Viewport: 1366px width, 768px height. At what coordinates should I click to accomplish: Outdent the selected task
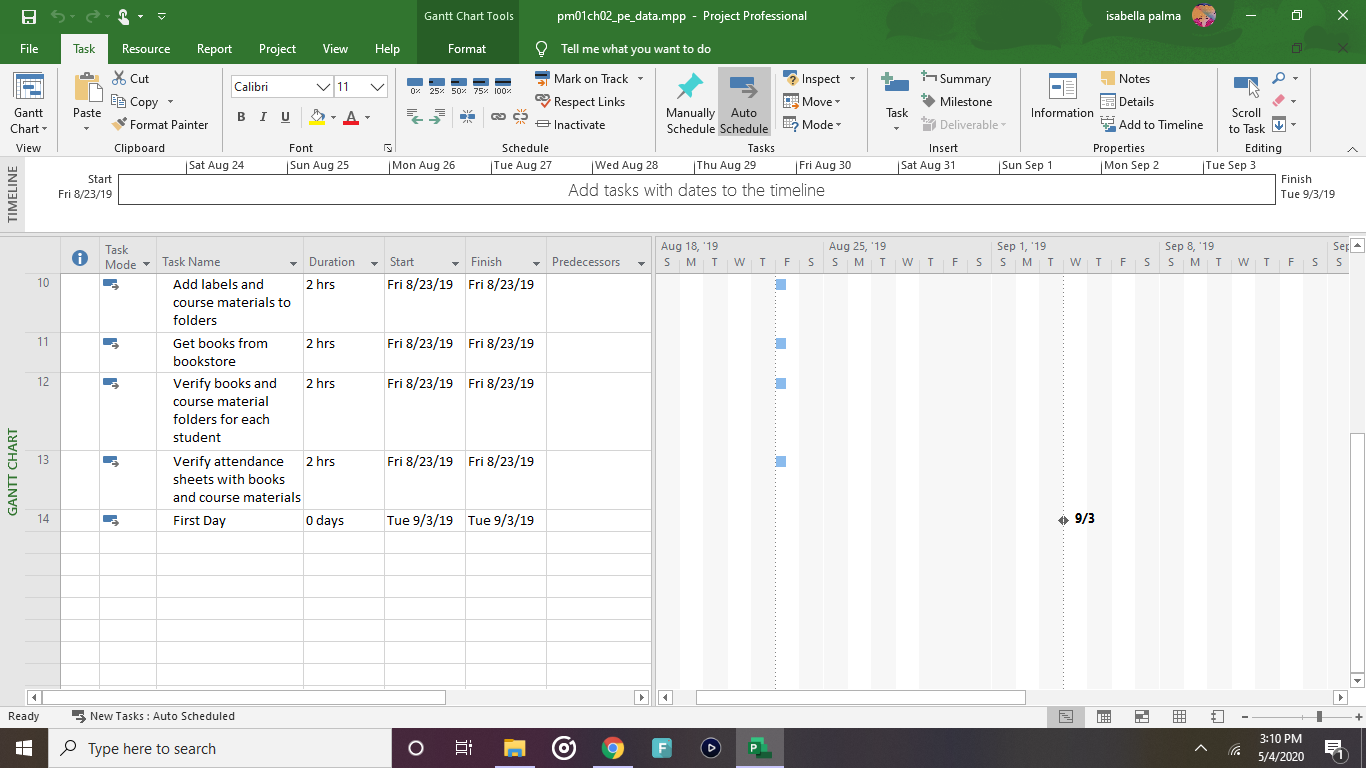coord(415,117)
